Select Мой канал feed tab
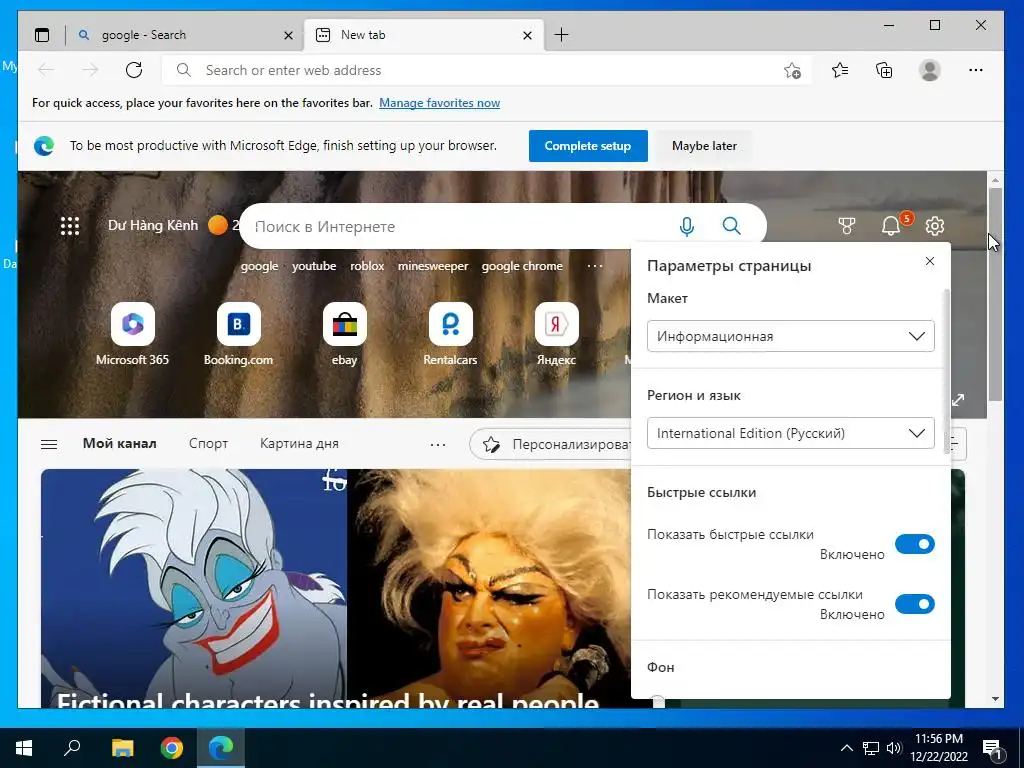Screen dimensions: 1024x768 pyautogui.click(x=120, y=443)
